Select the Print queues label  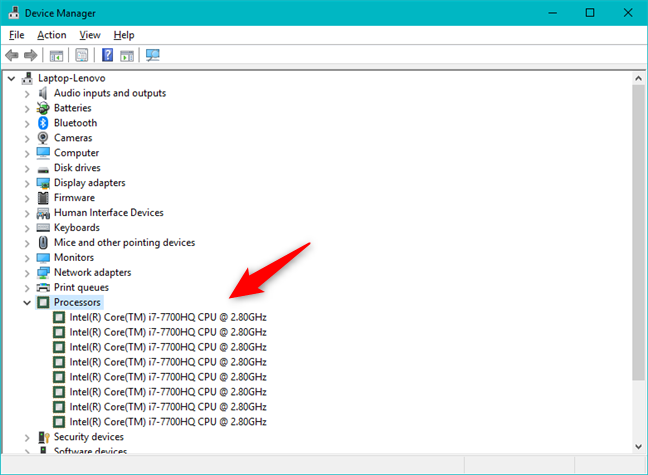click(81, 288)
